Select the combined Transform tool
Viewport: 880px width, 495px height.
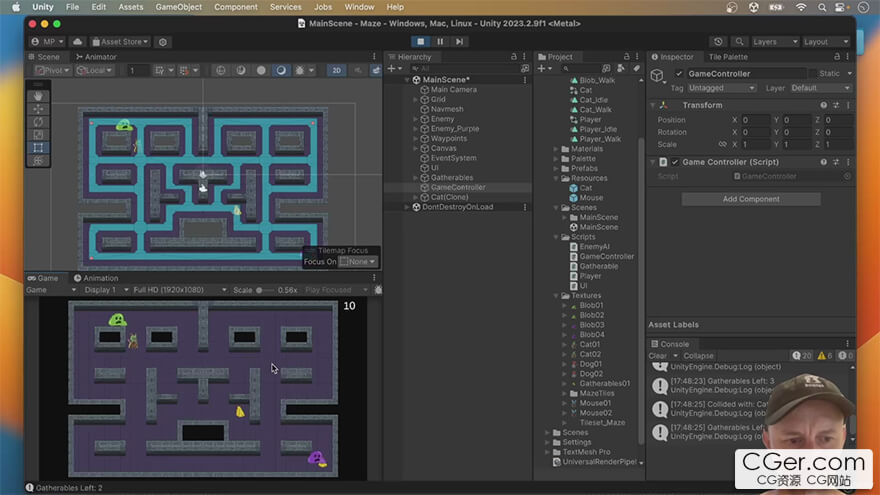click(38, 161)
